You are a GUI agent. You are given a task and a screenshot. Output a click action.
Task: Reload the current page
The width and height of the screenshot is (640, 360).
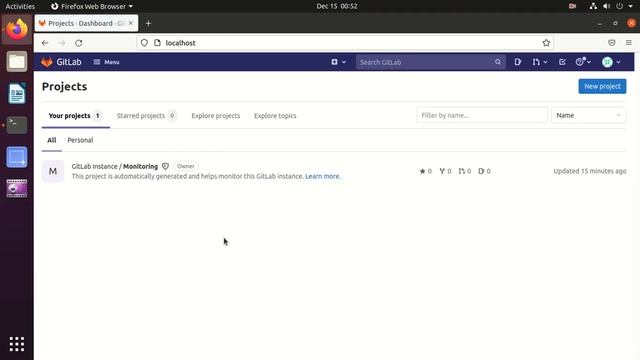pyautogui.click(x=79, y=43)
